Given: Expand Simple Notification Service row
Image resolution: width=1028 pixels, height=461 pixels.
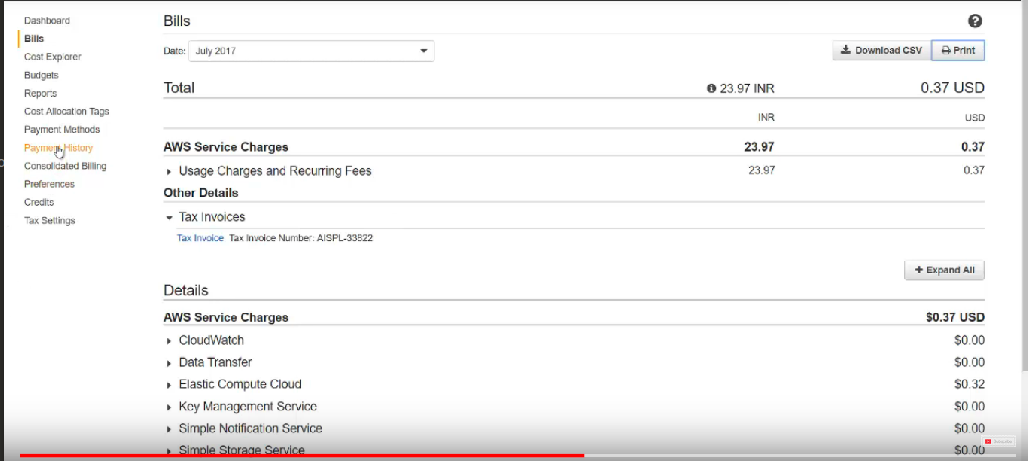Looking at the screenshot, I should click(x=168, y=429).
